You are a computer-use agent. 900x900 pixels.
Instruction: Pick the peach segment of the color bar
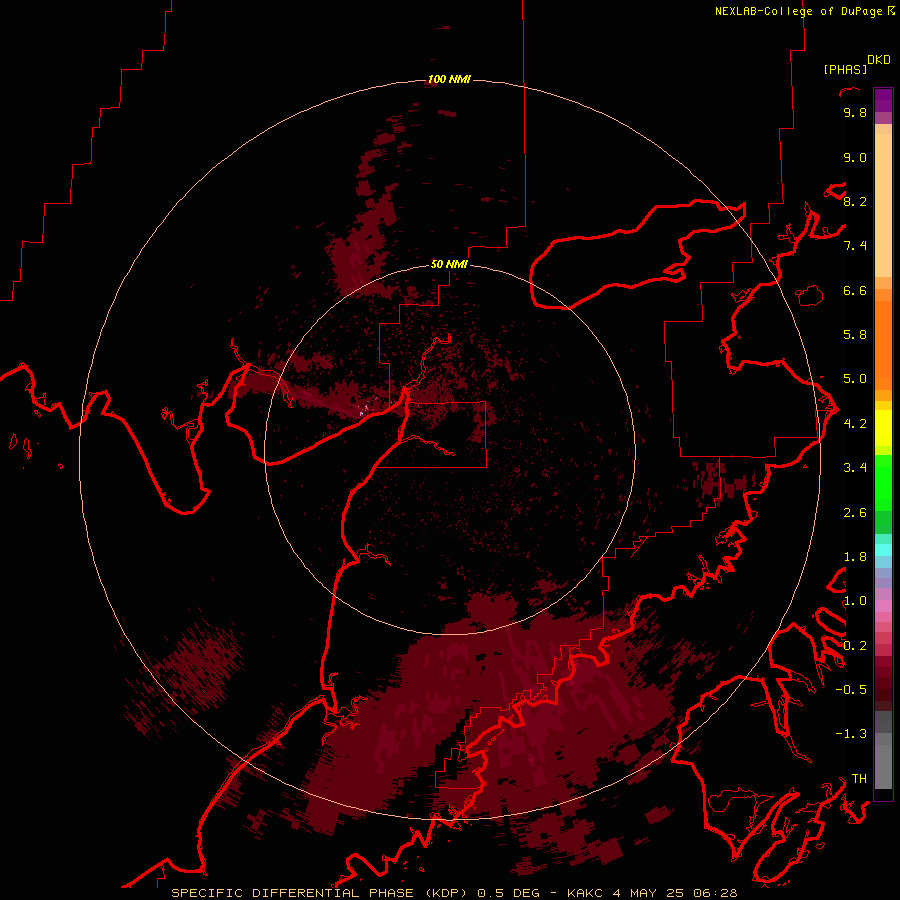[x=883, y=205]
